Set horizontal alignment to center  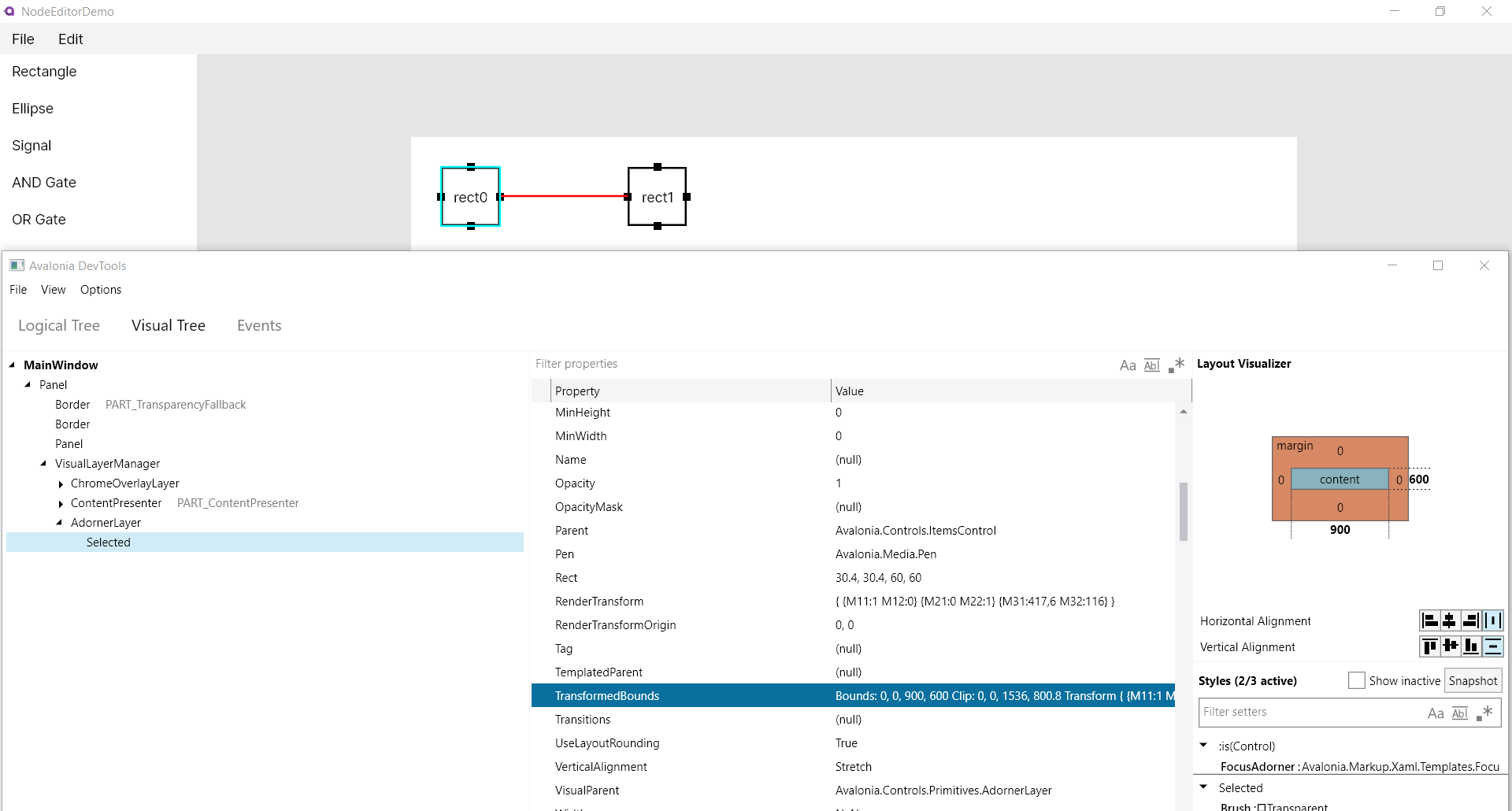click(1450, 620)
